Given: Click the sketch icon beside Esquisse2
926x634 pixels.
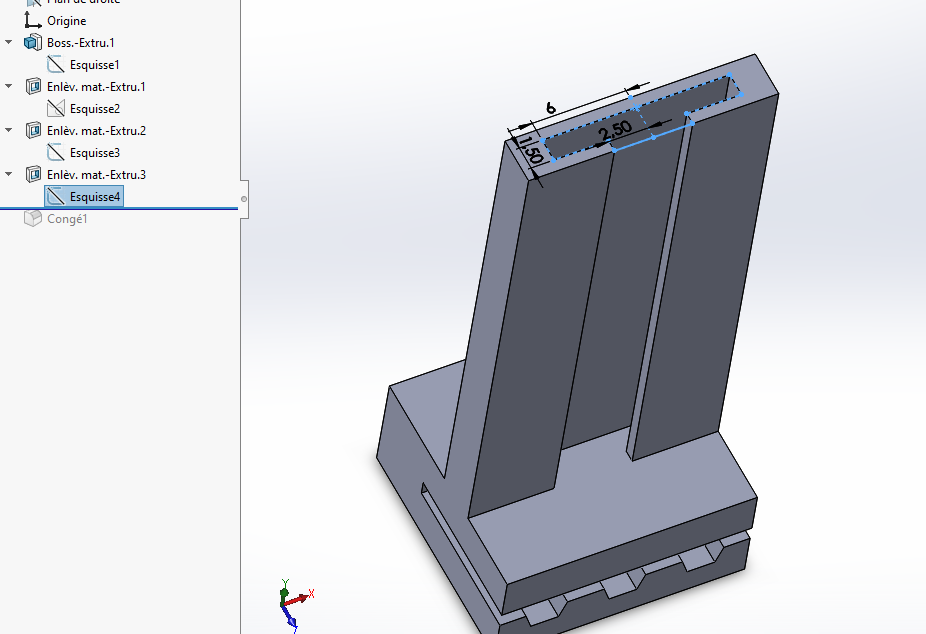Looking at the screenshot, I should [x=56, y=109].
